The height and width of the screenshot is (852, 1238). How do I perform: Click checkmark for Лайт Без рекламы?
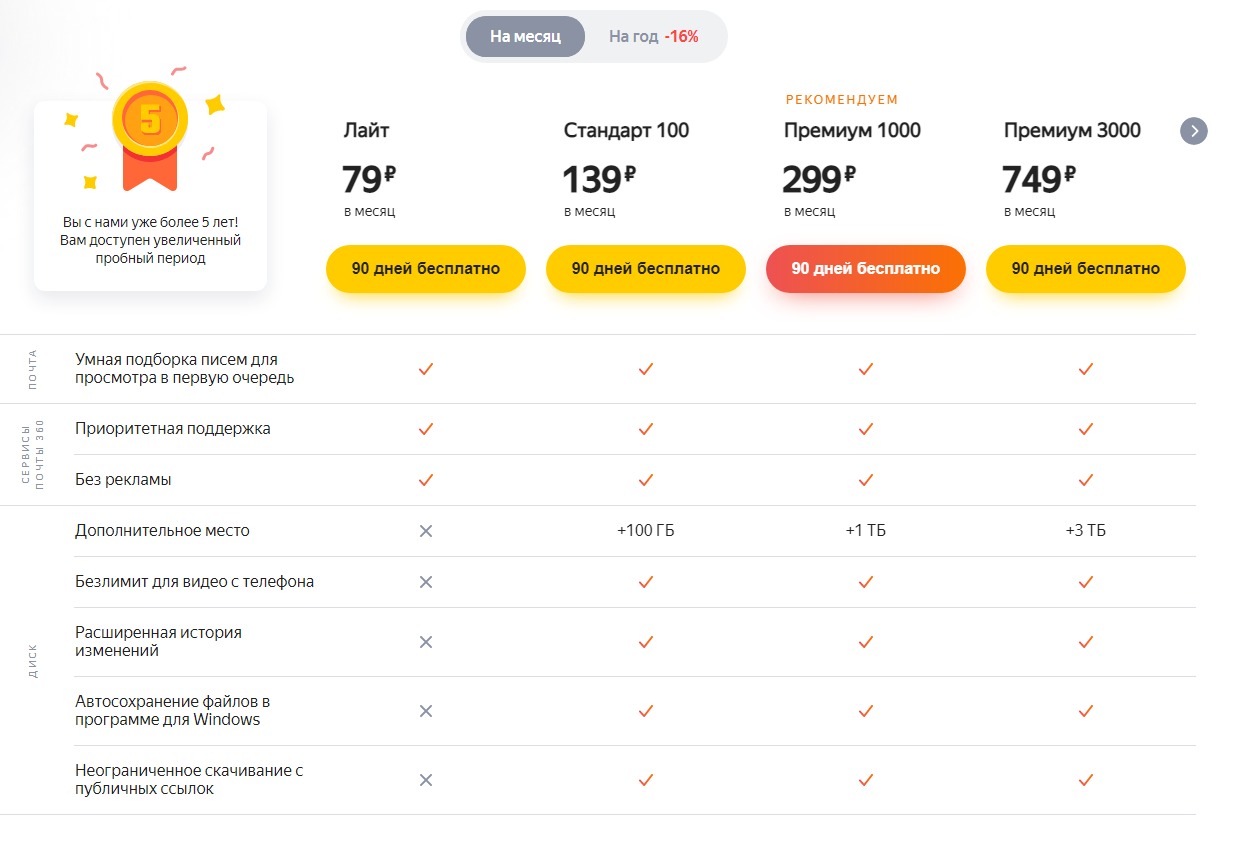coord(426,480)
